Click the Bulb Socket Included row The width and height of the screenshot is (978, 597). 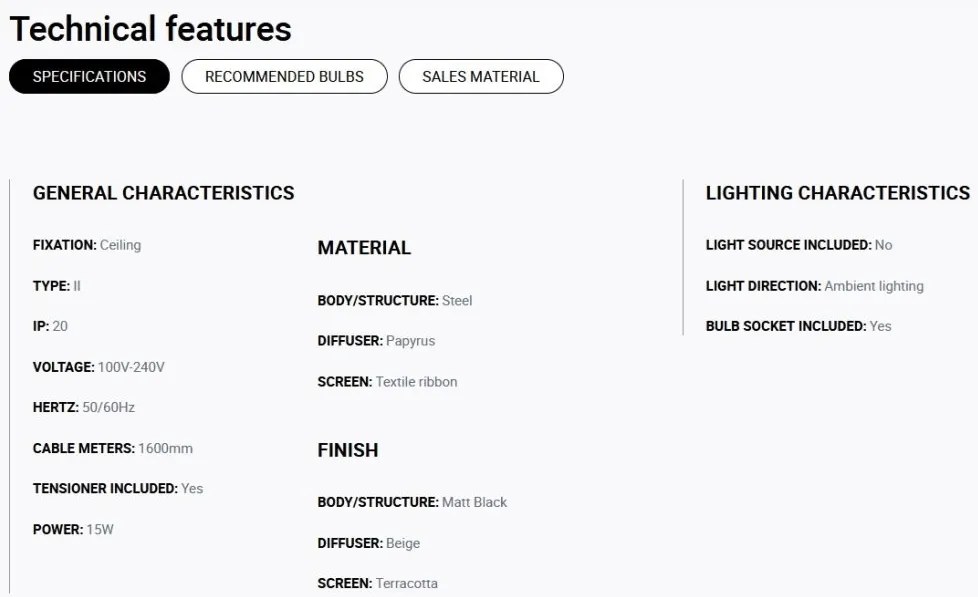coord(798,326)
